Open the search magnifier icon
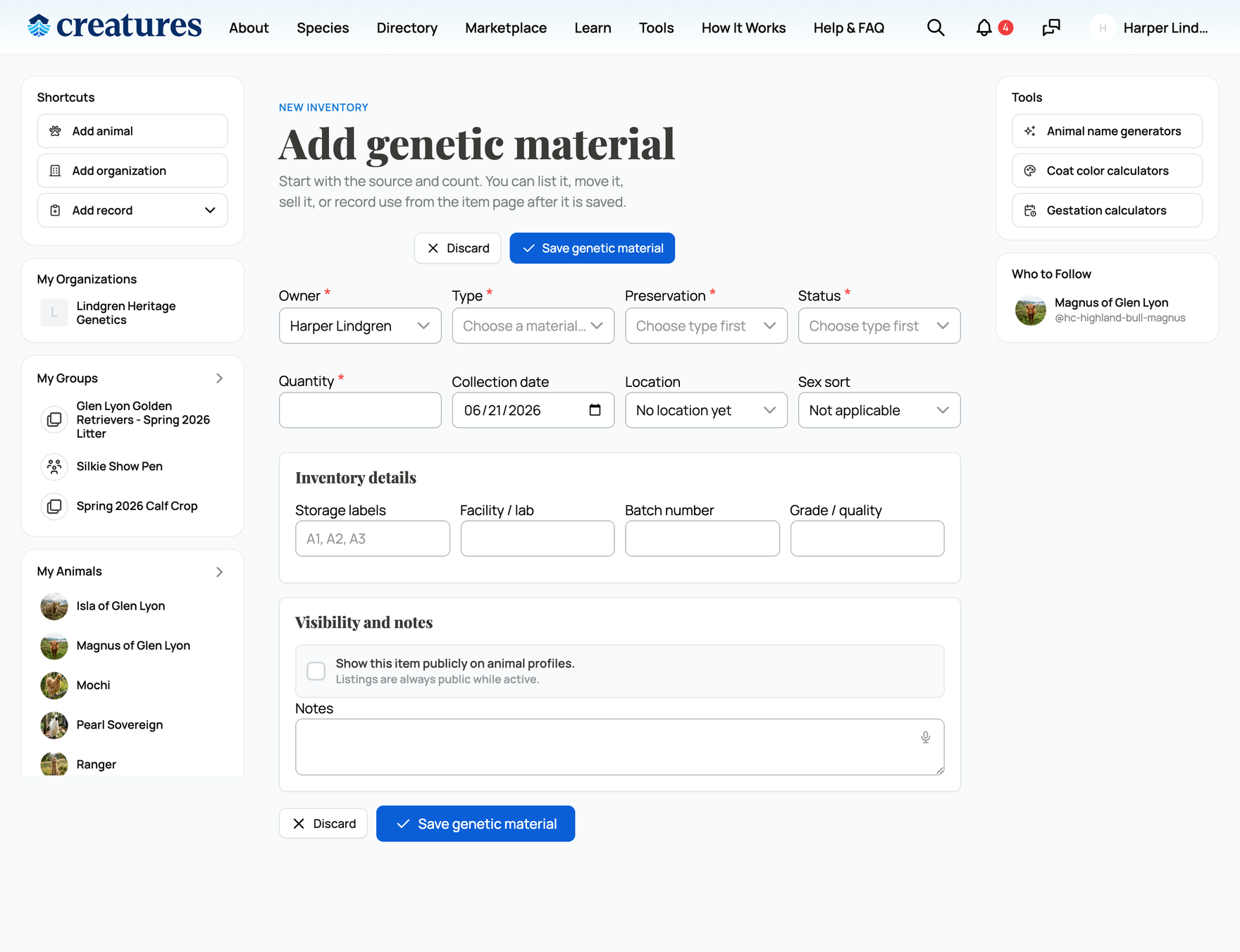This screenshot has width=1240, height=952. point(936,27)
